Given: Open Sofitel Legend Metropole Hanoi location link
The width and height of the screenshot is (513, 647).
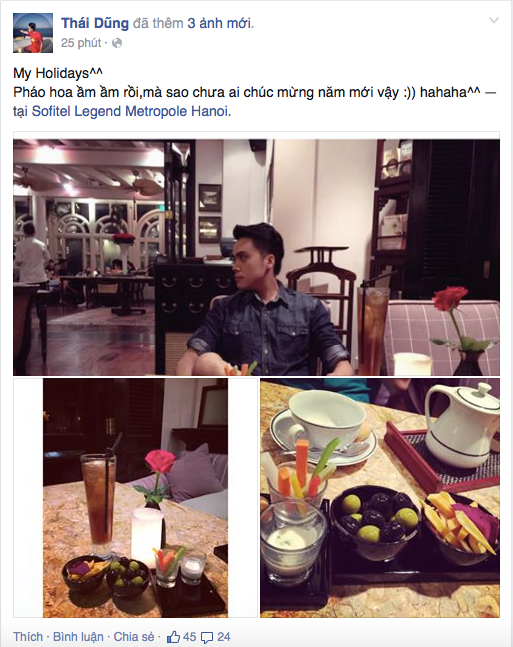Looking at the screenshot, I should (x=130, y=111).
